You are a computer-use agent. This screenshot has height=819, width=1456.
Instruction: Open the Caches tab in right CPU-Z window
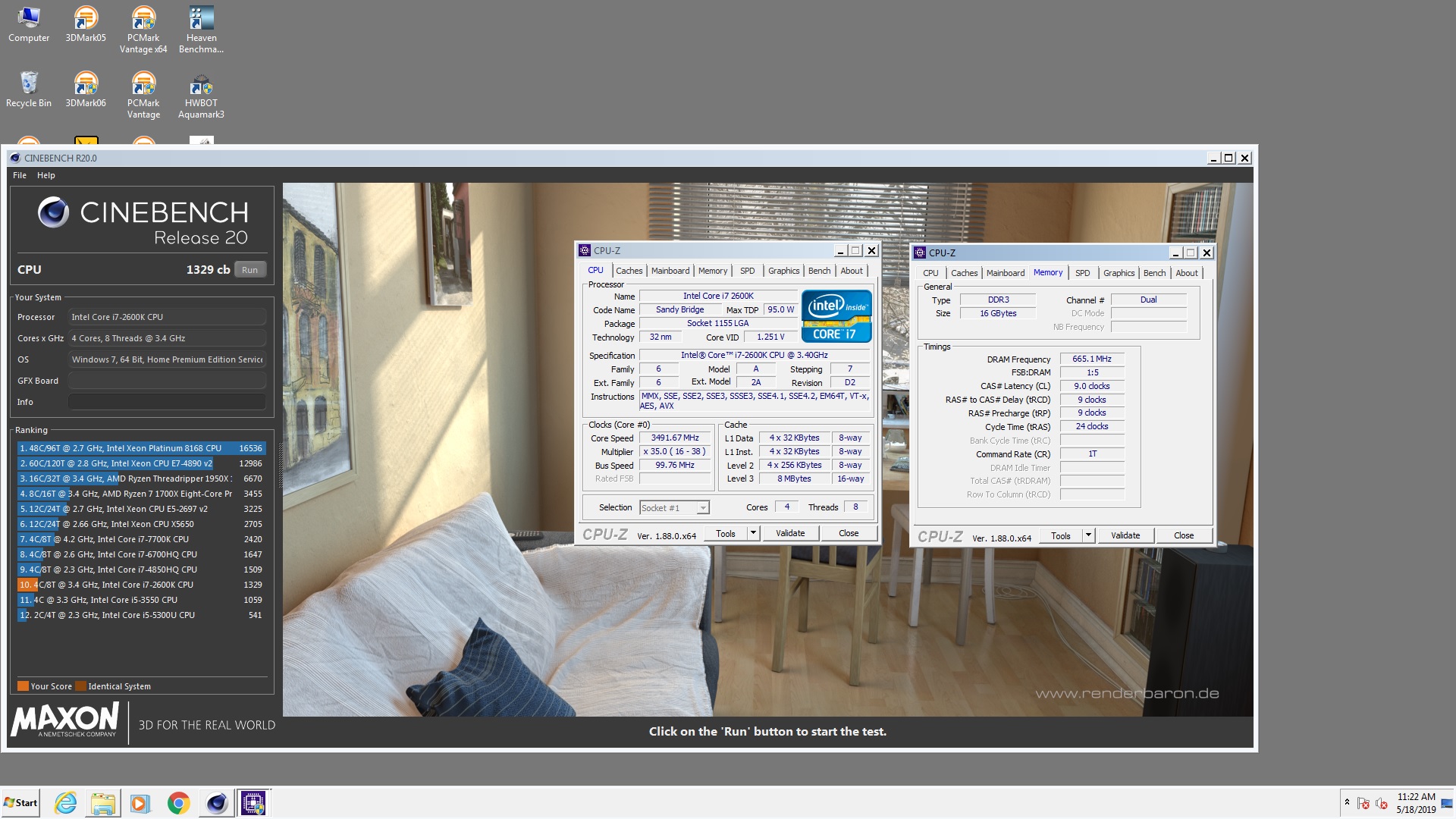click(965, 273)
